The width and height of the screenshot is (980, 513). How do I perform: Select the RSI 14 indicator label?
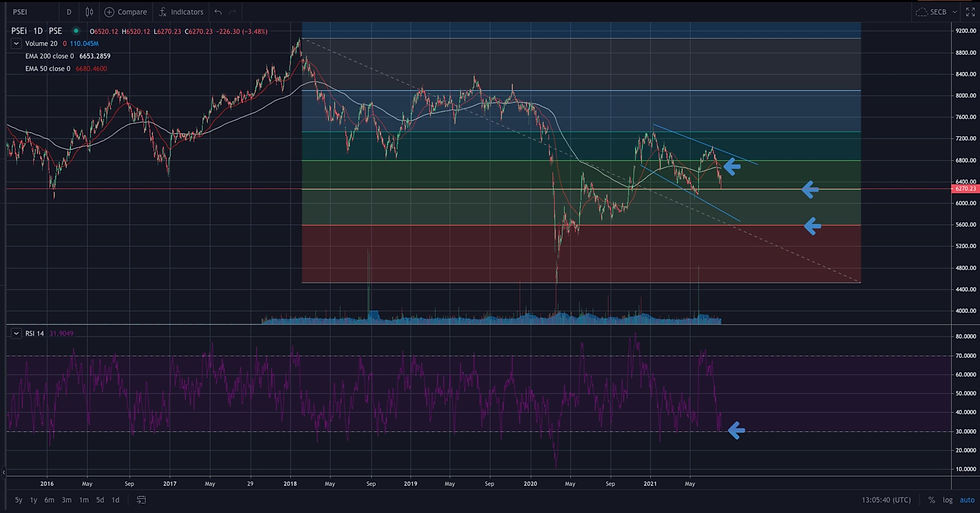[x=34, y=333]
